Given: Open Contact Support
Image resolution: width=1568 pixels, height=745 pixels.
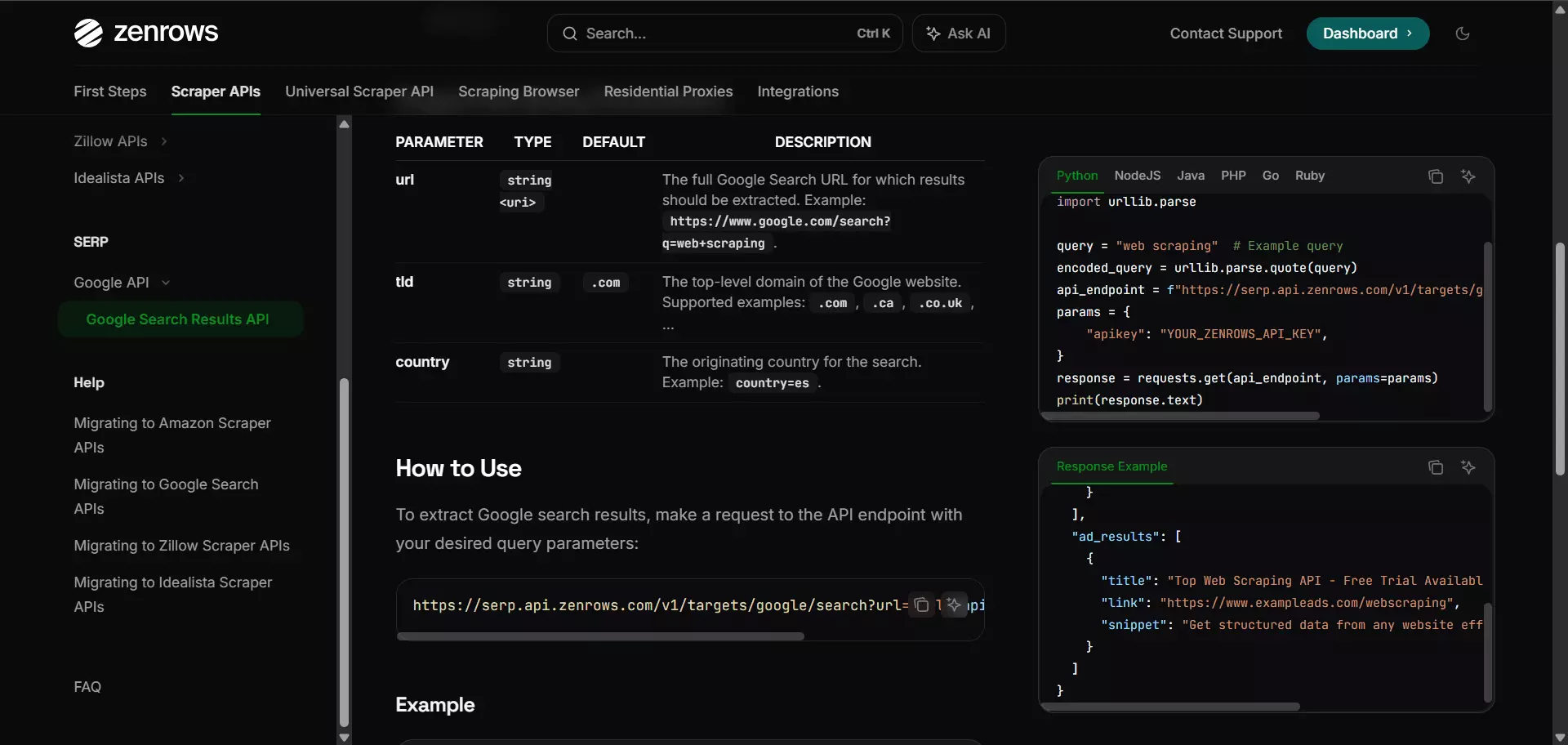Looking at the screenshot, I should (x=1227, y=33).
